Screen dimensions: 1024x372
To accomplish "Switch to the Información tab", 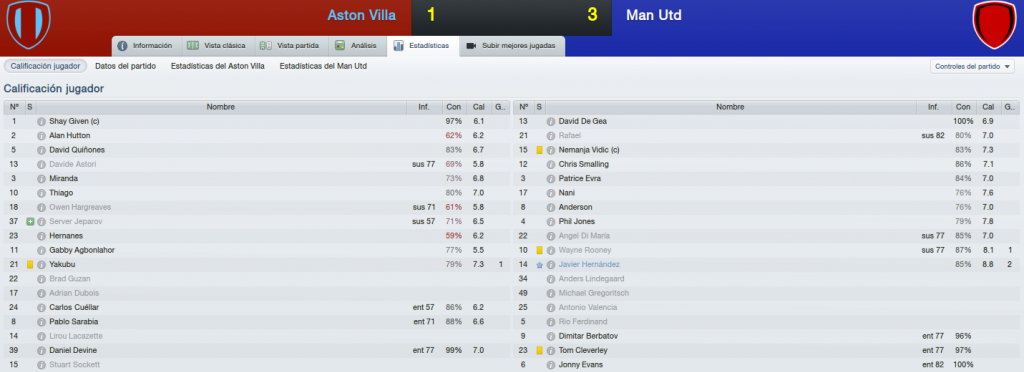I will 145,46.
